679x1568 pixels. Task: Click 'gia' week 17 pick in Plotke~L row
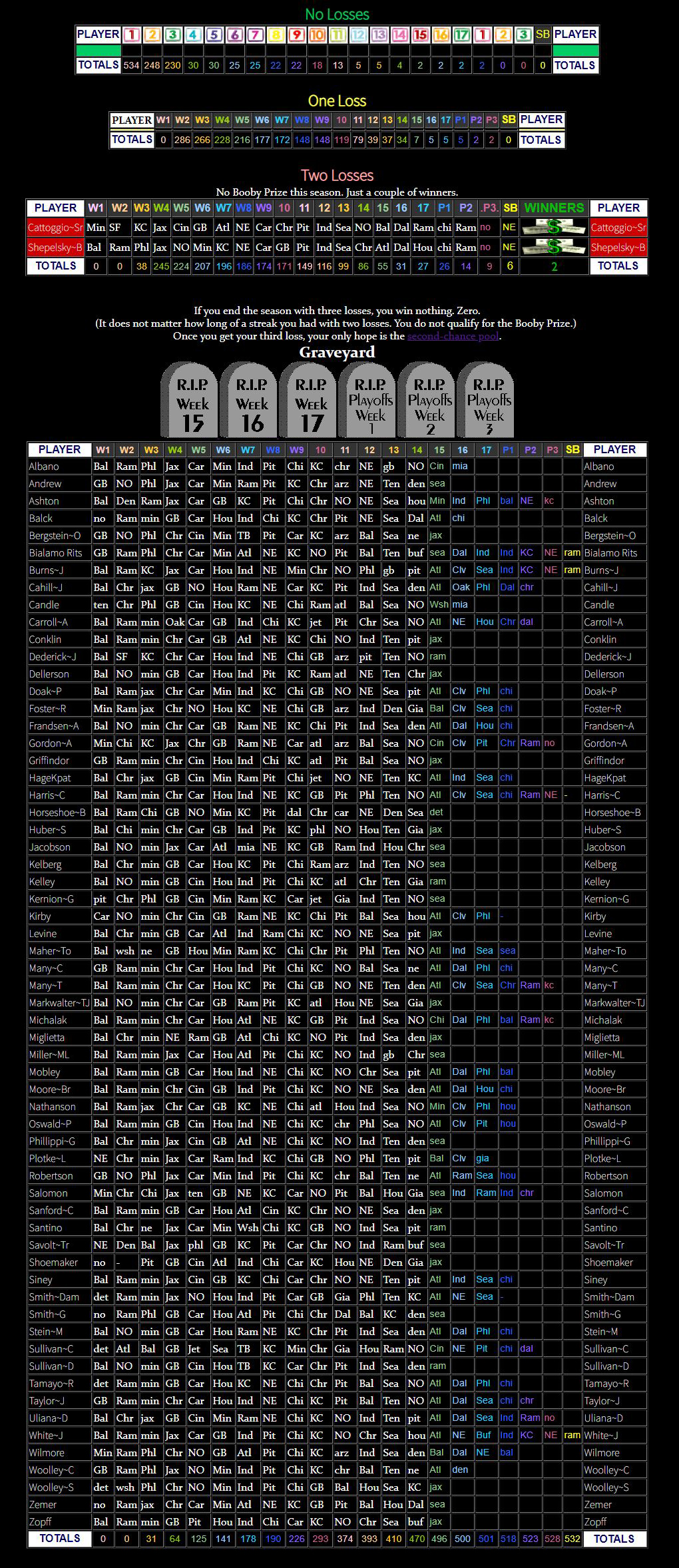483,1159
